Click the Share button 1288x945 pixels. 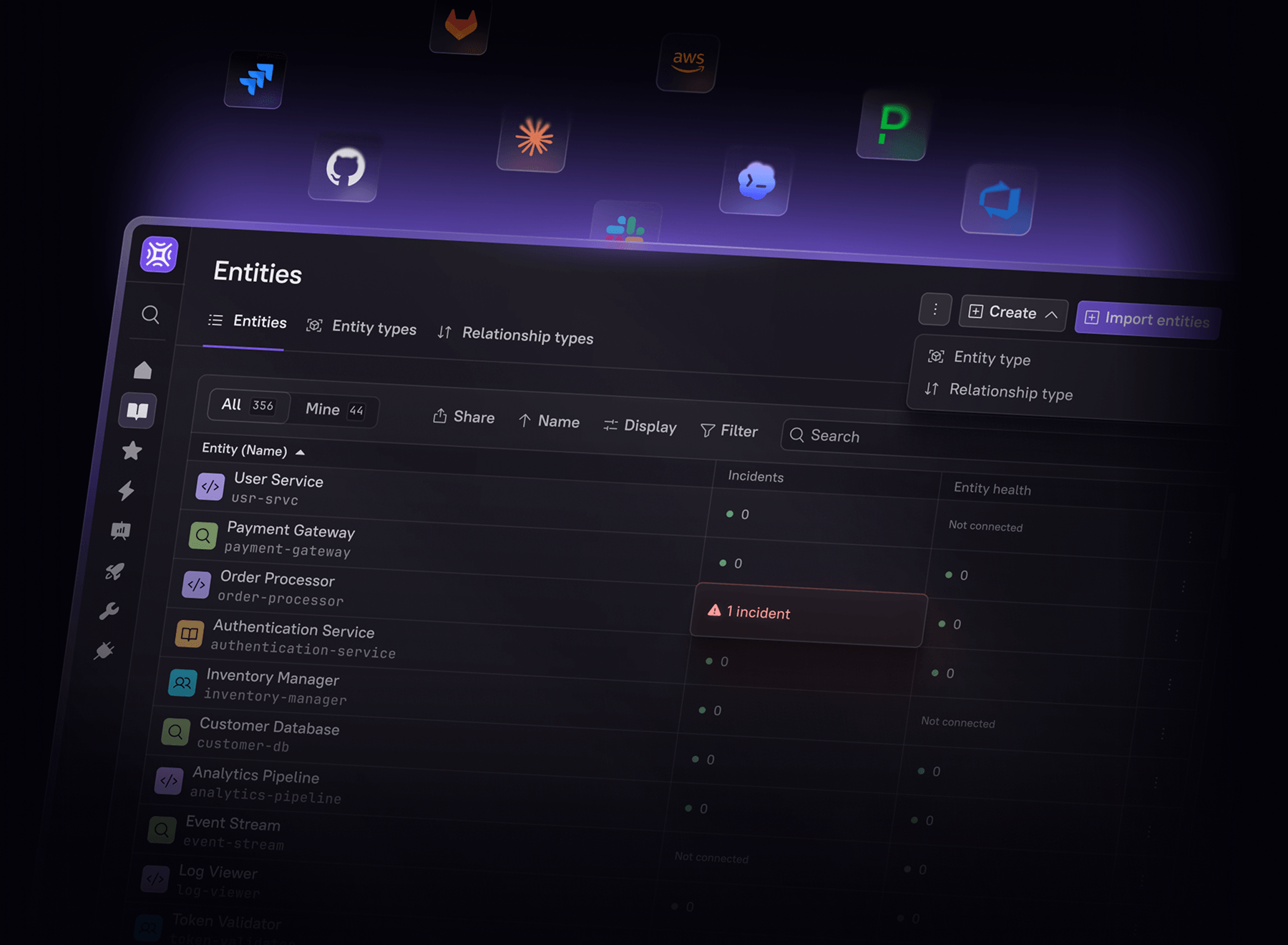[464, 417]
